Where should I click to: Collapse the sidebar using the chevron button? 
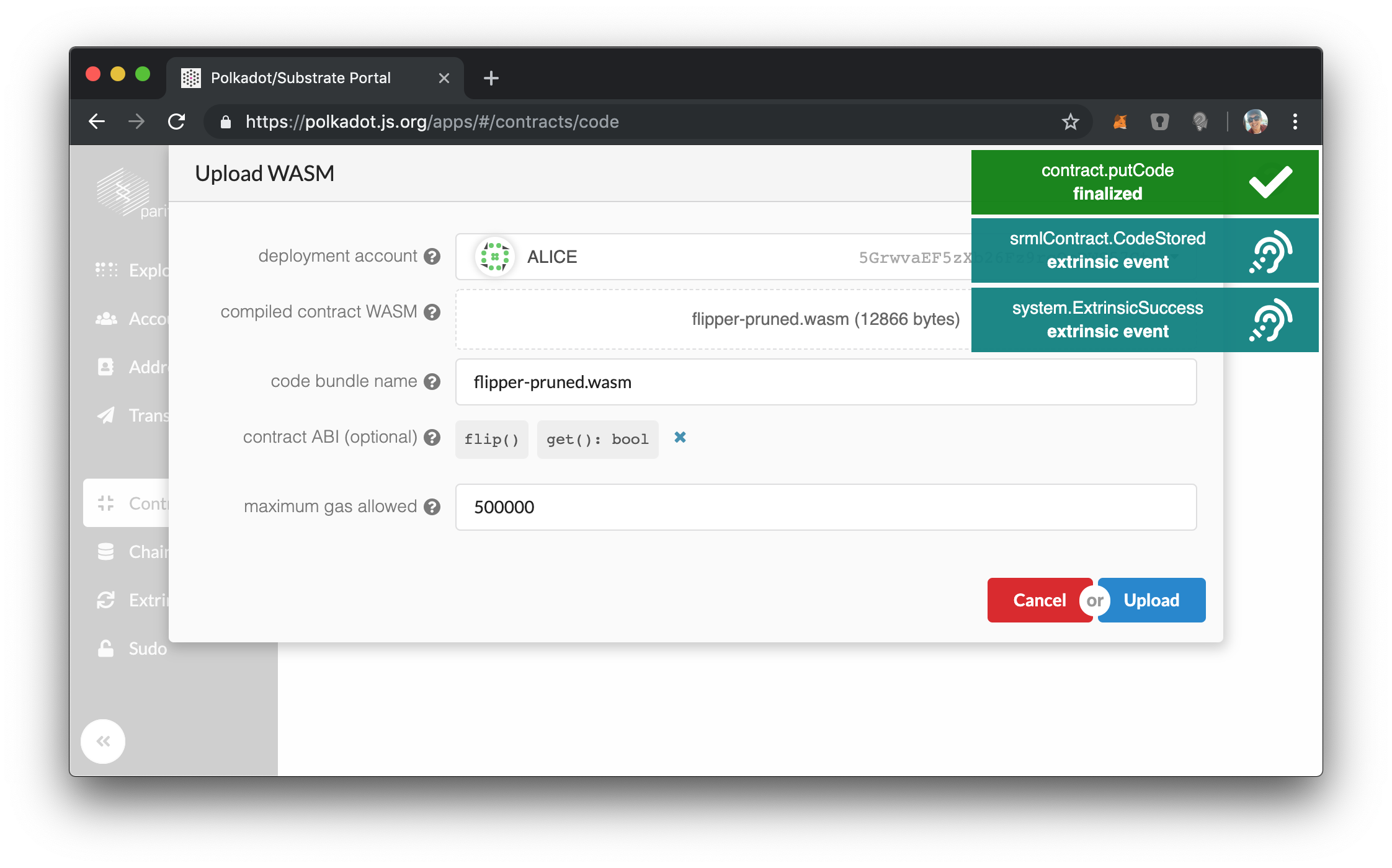[x=103, y=741]
